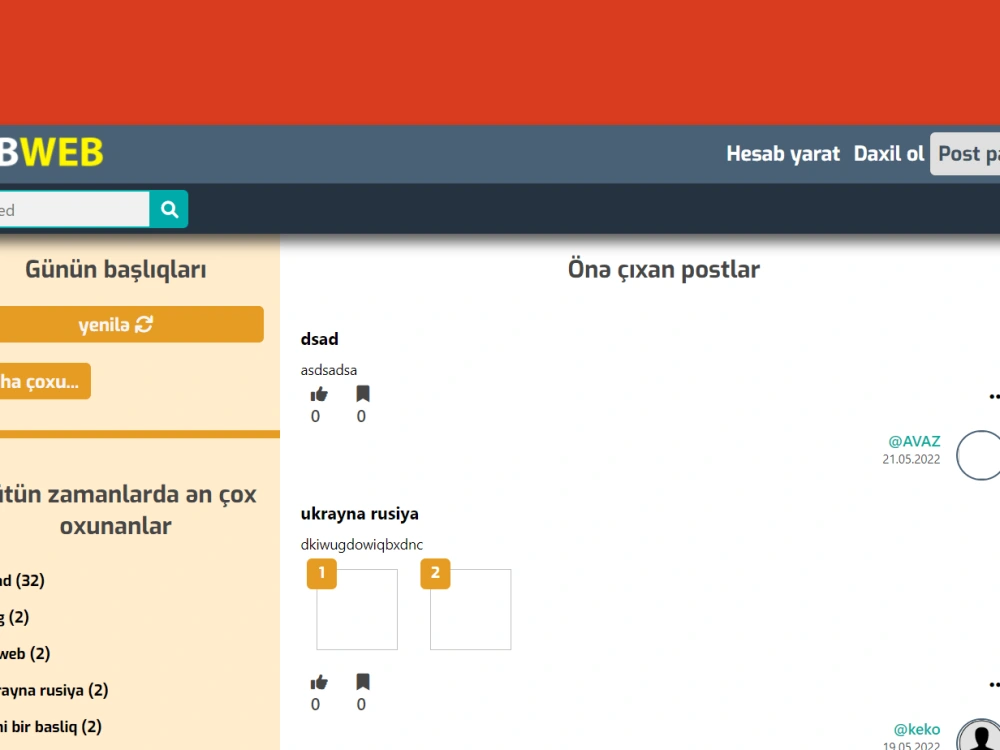The width and height of the screenshot is (1000, 750).
Task: Open the 'web (2)' most-read entry
Action: pos(25,654)
